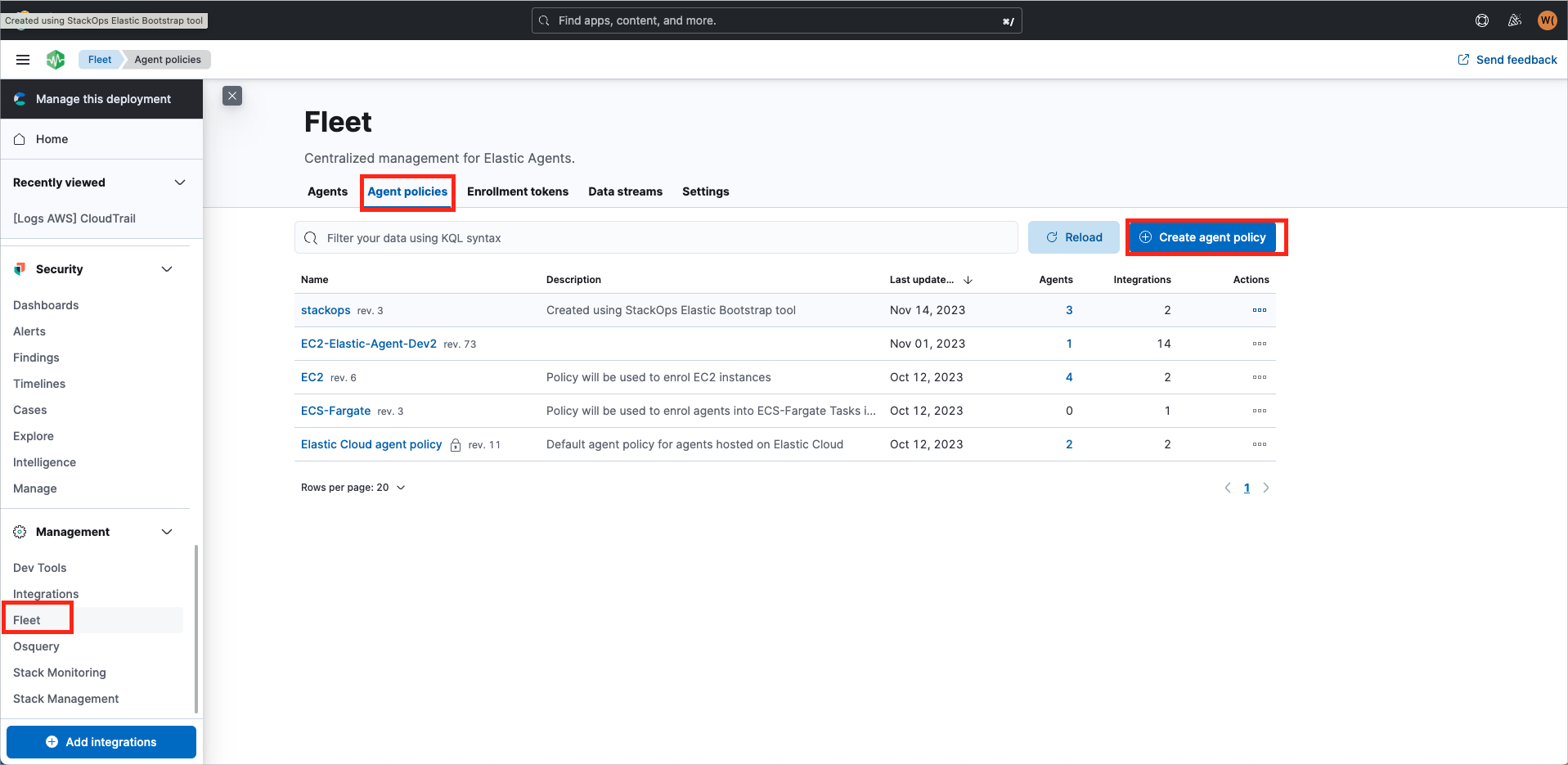Click the Security shield icon in the sidebar

(18, 268)
